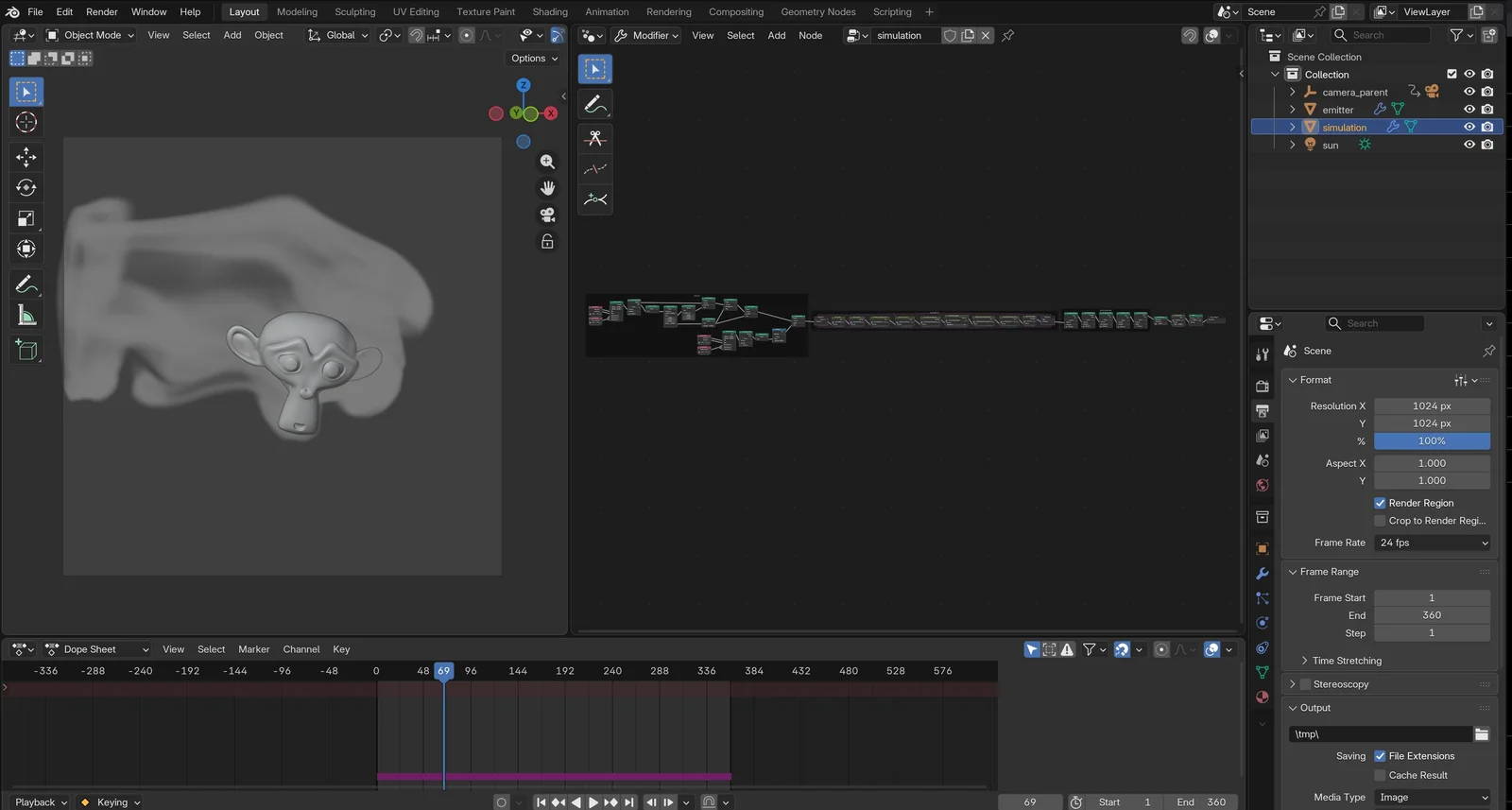Jump to the last frame
Screen dimensions: 1512x810
(x=629, y=802)
